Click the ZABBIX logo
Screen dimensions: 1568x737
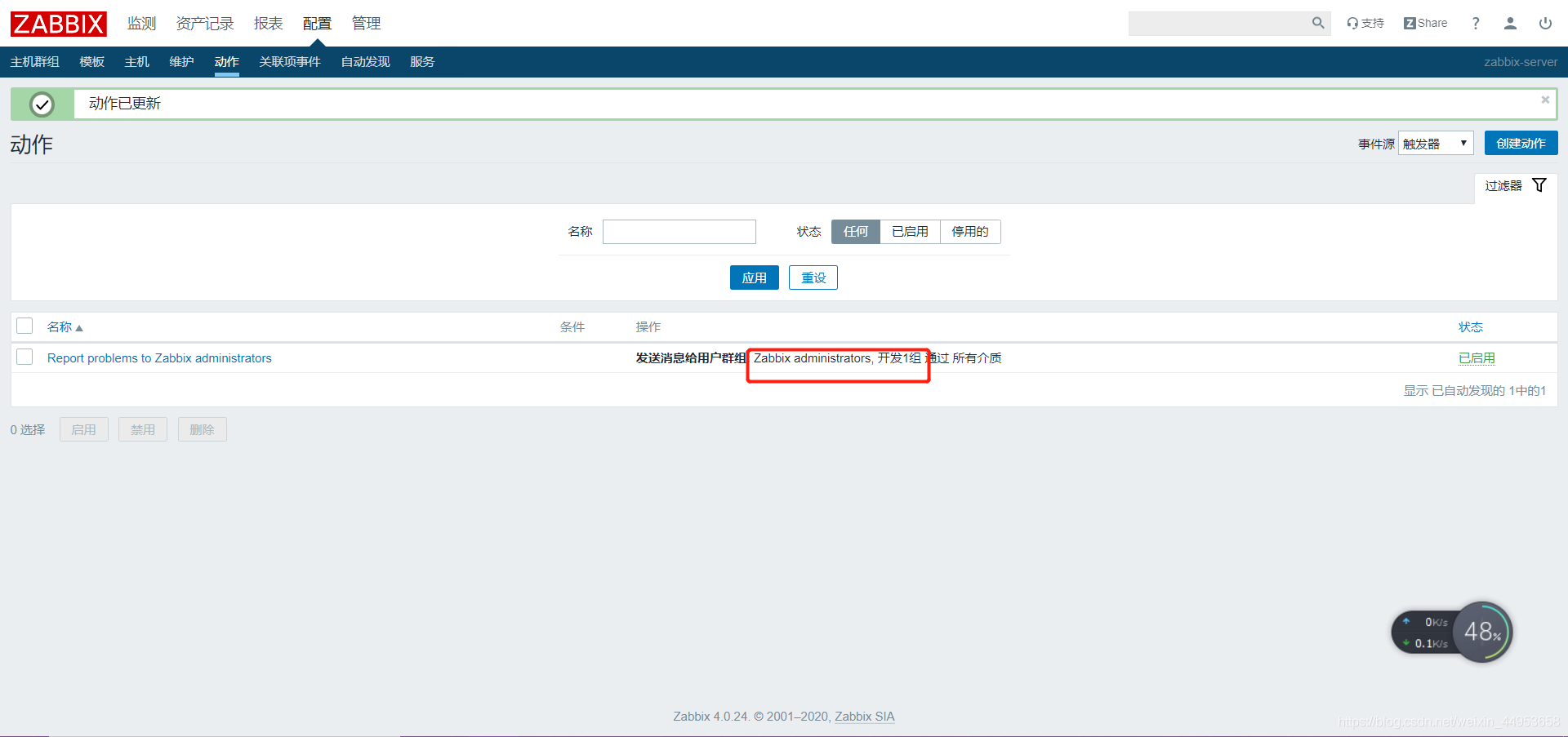point(59,24)
